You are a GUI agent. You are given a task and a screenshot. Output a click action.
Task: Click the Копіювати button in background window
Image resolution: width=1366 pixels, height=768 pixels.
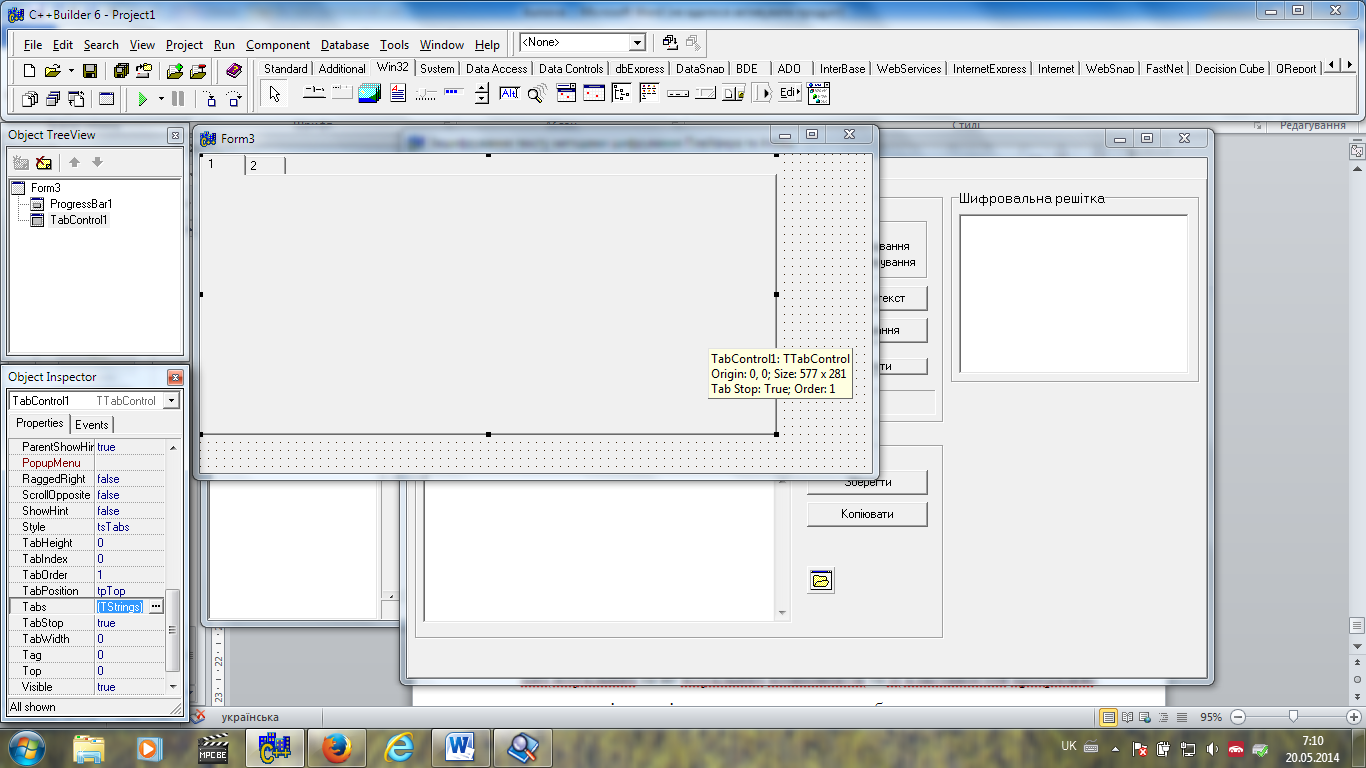point(867,514)
